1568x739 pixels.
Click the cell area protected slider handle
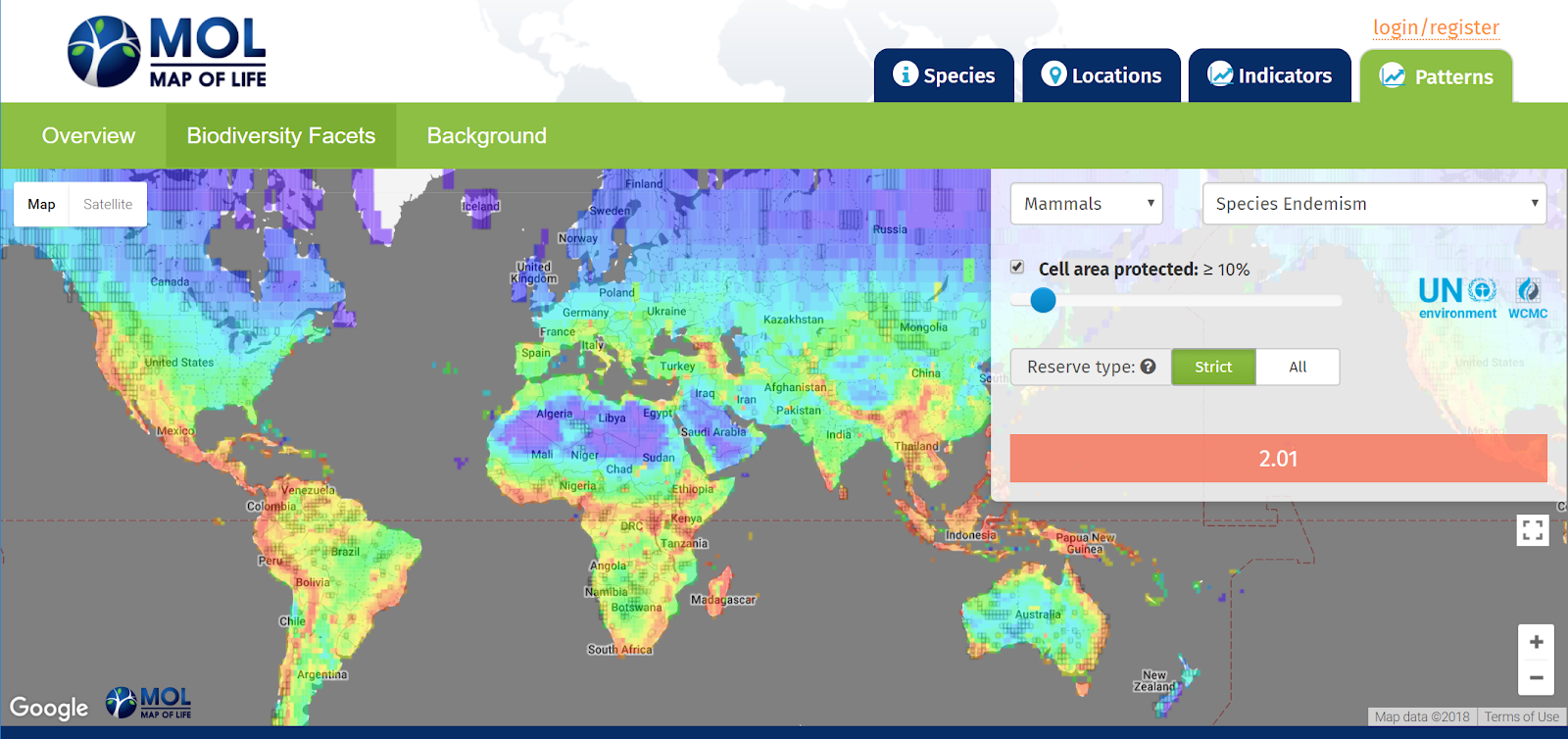(1044, 300)
